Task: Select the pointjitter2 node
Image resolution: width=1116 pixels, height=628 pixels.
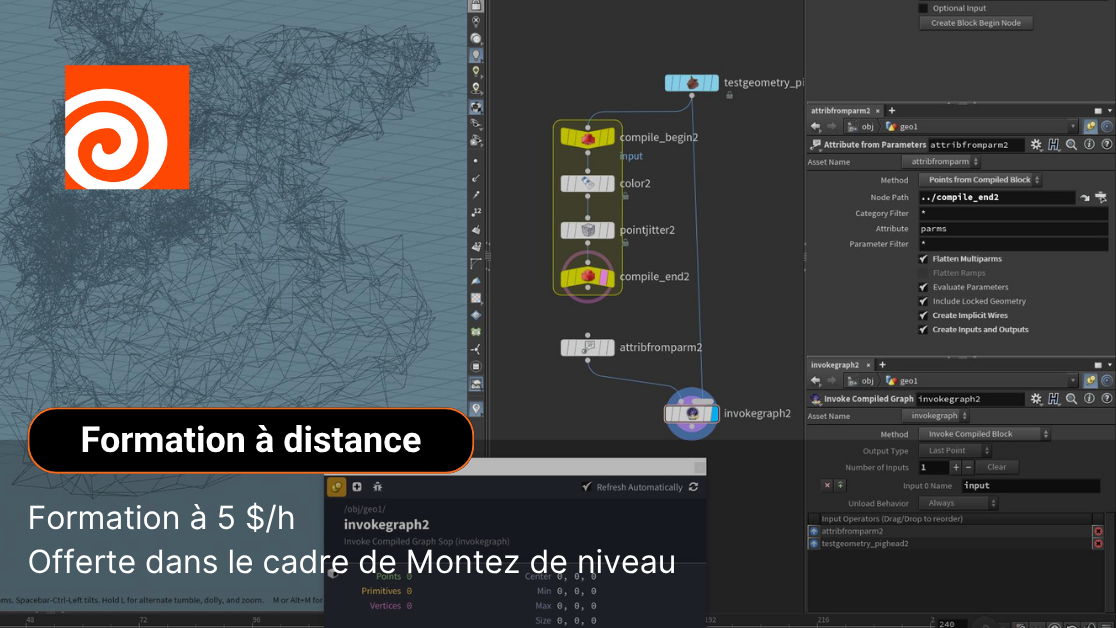Action: [587, 230]
